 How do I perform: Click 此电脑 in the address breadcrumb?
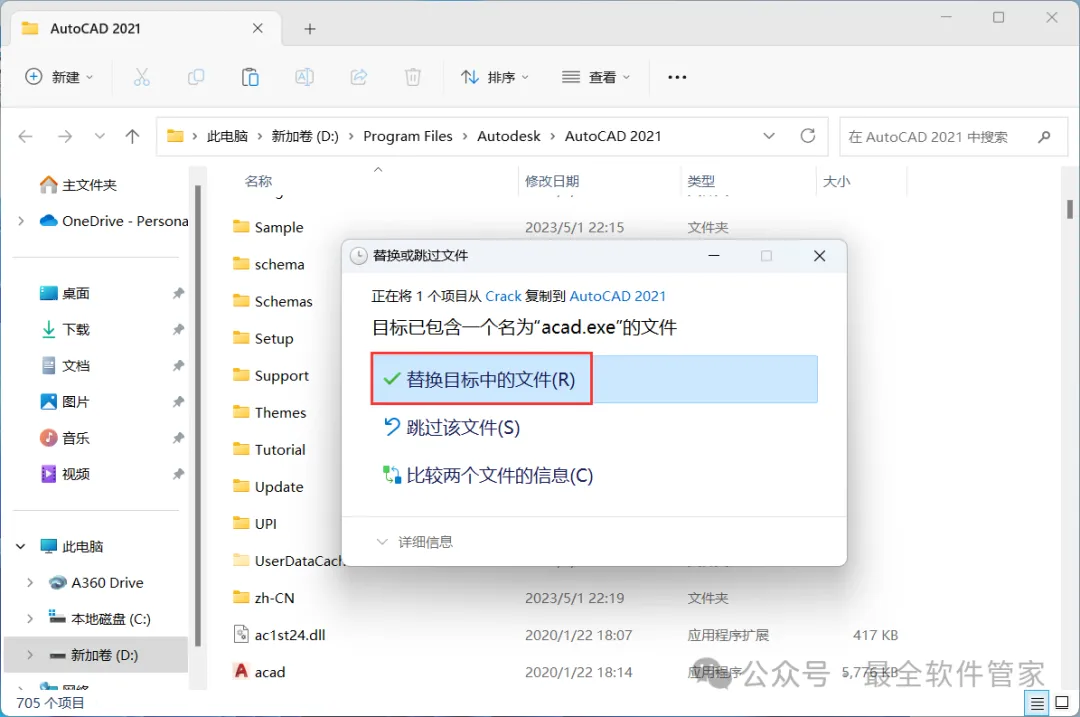227,136
